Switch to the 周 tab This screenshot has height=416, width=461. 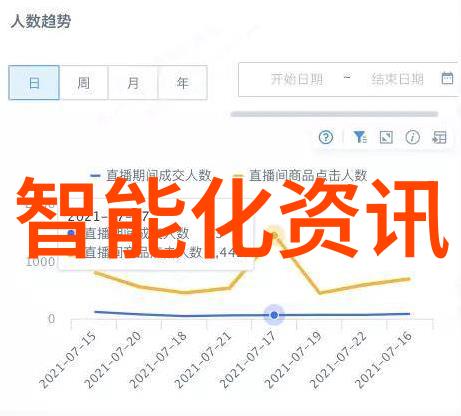point(83,83)
